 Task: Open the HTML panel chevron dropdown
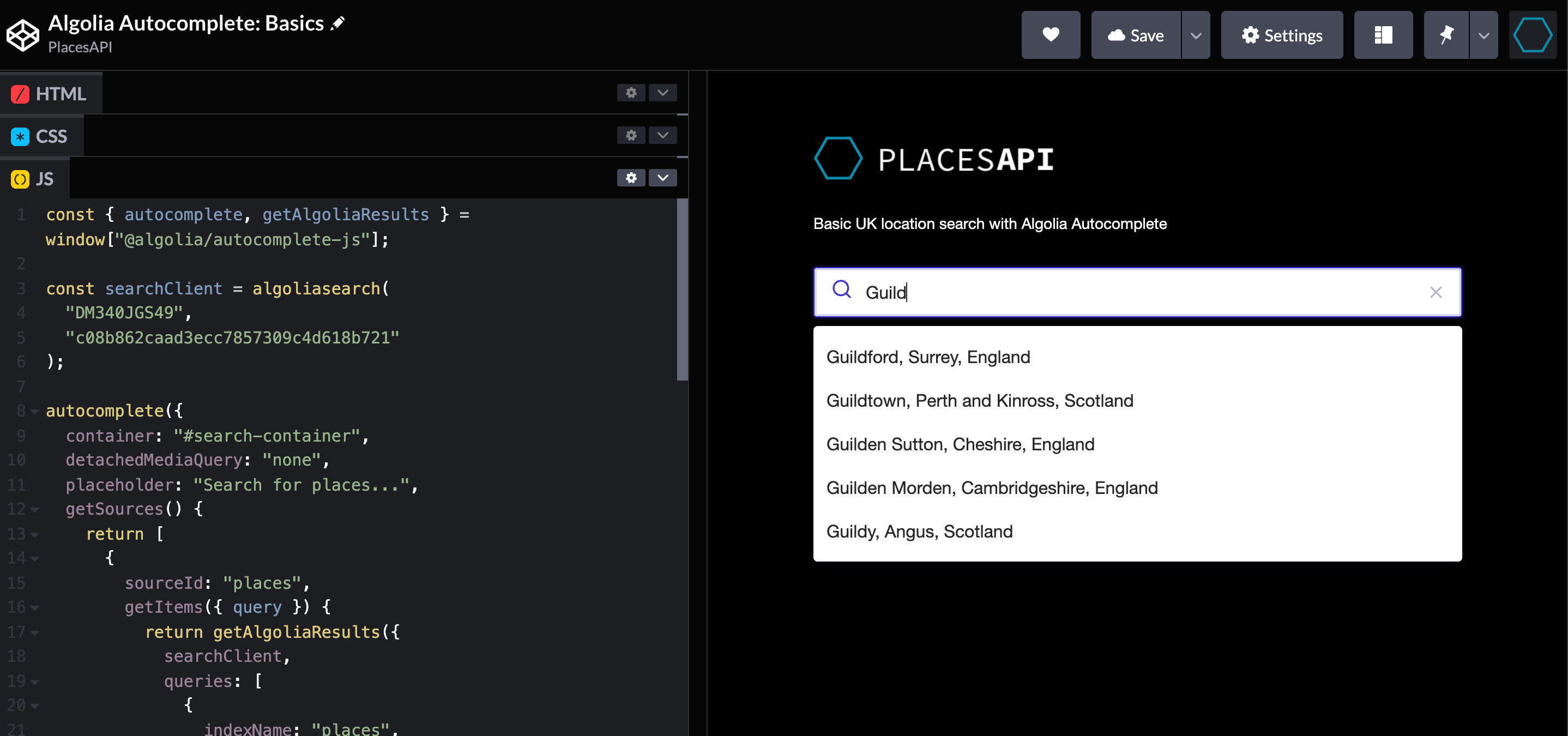pos(662,93)
